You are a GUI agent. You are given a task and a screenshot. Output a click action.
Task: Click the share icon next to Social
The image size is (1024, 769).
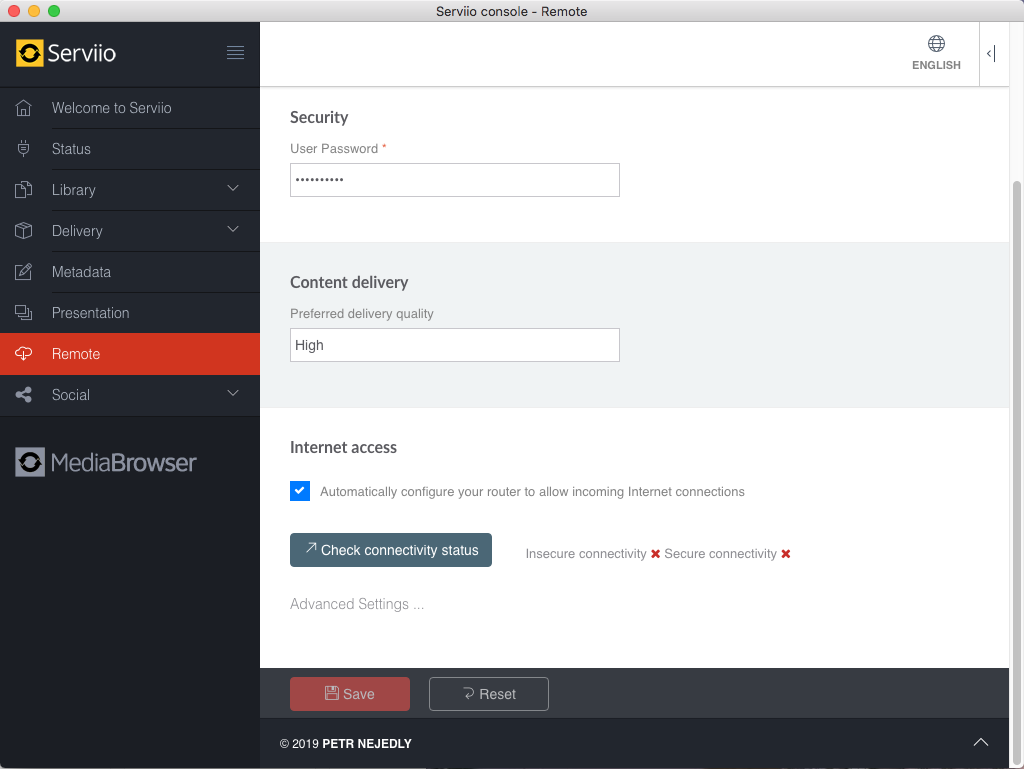coord(24,395)
